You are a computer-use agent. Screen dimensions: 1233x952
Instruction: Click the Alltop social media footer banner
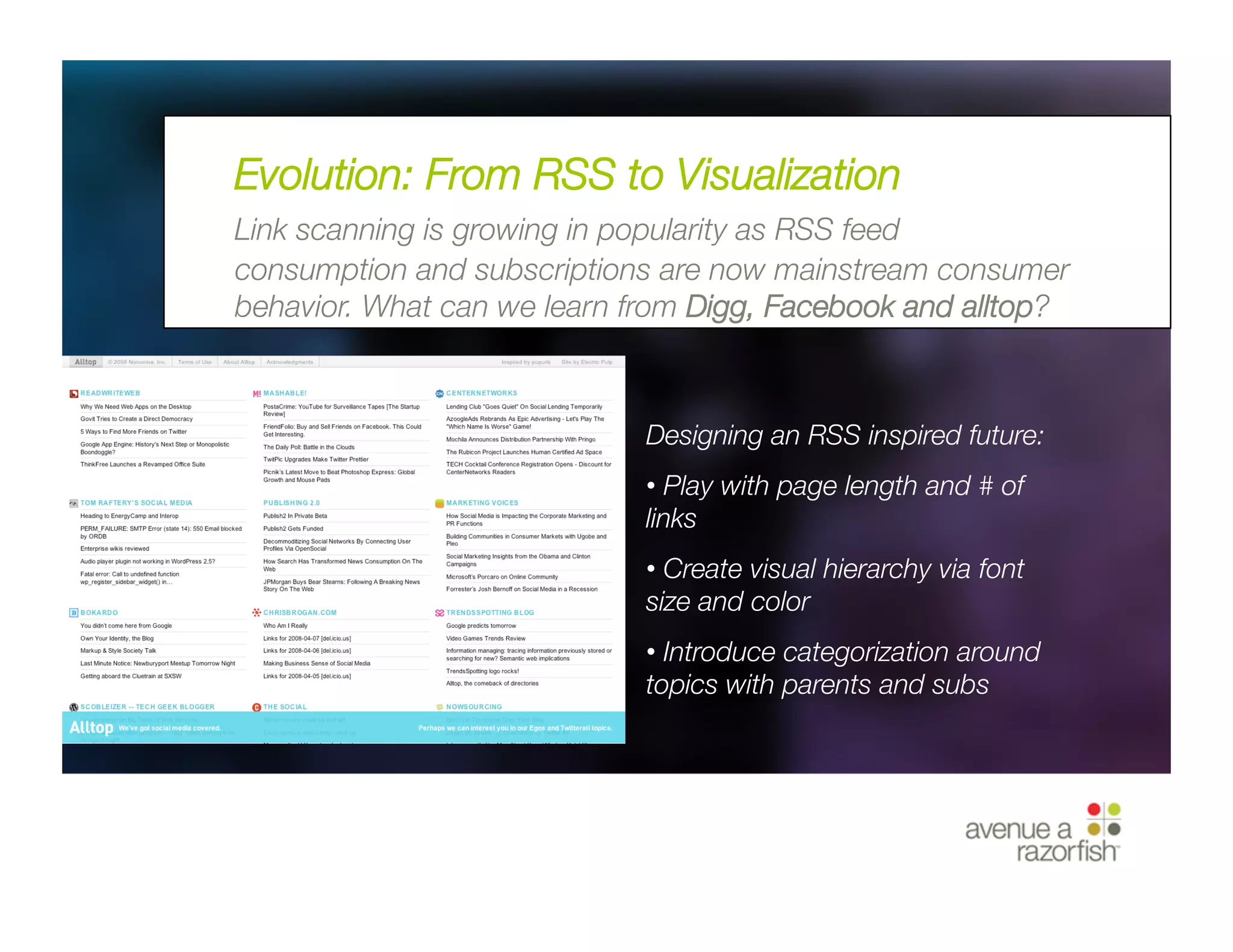click(x=343, y=728)
